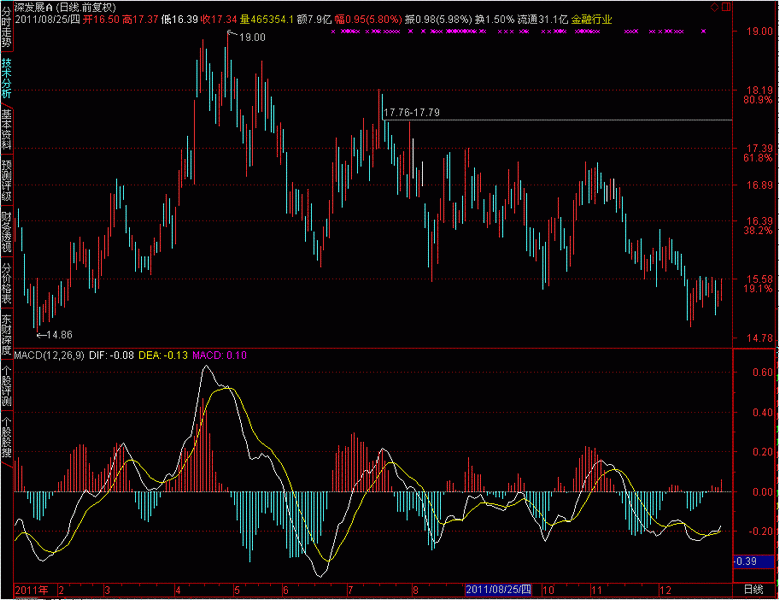Viewport: 779px width, 600px height.
Task: Open the 基本资料 sidebar tab
Action: [6, 130]
